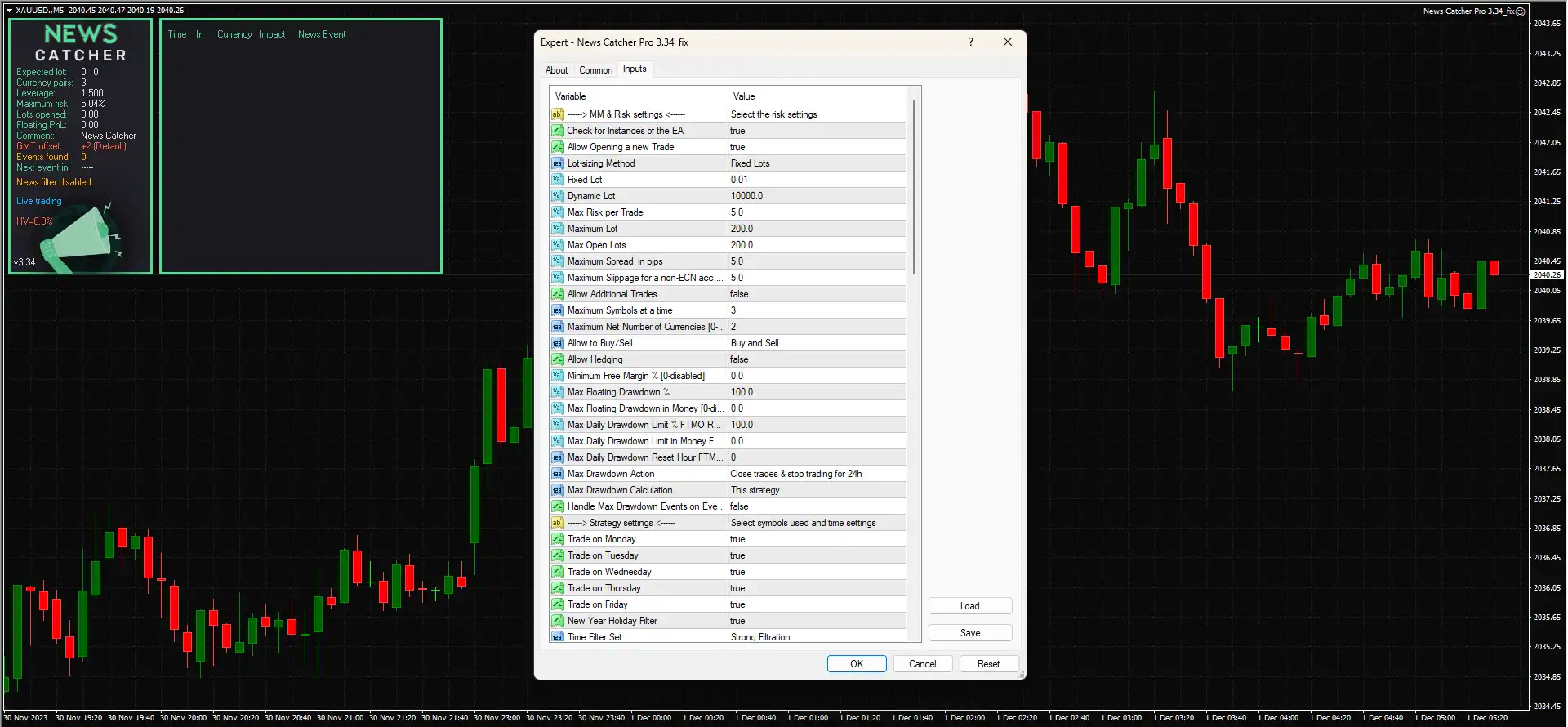Toggle the Trade on Wednesday value
Screen dimensions: 1568x727
coord(817,572)
